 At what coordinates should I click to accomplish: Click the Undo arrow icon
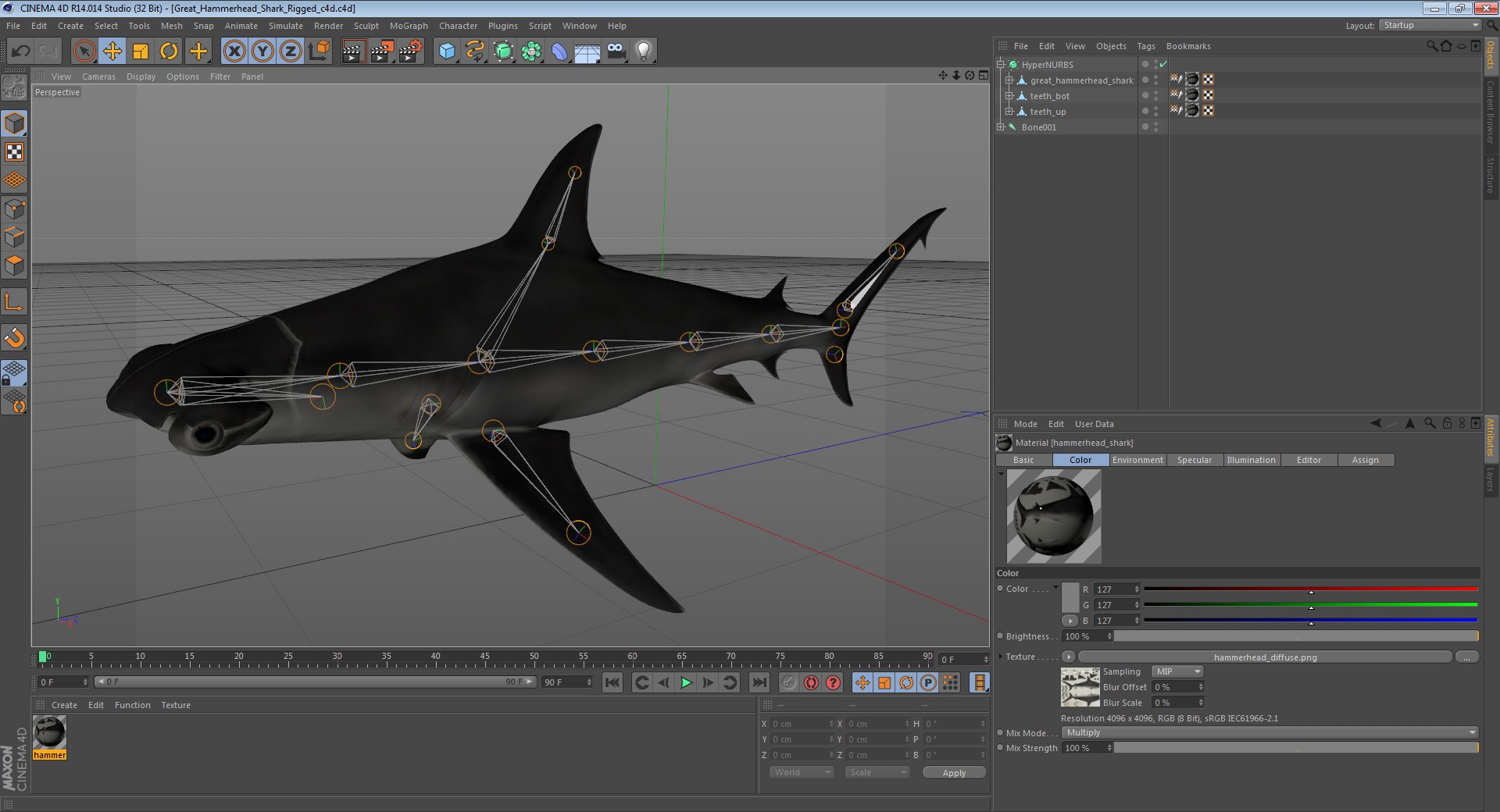(20, 52)
